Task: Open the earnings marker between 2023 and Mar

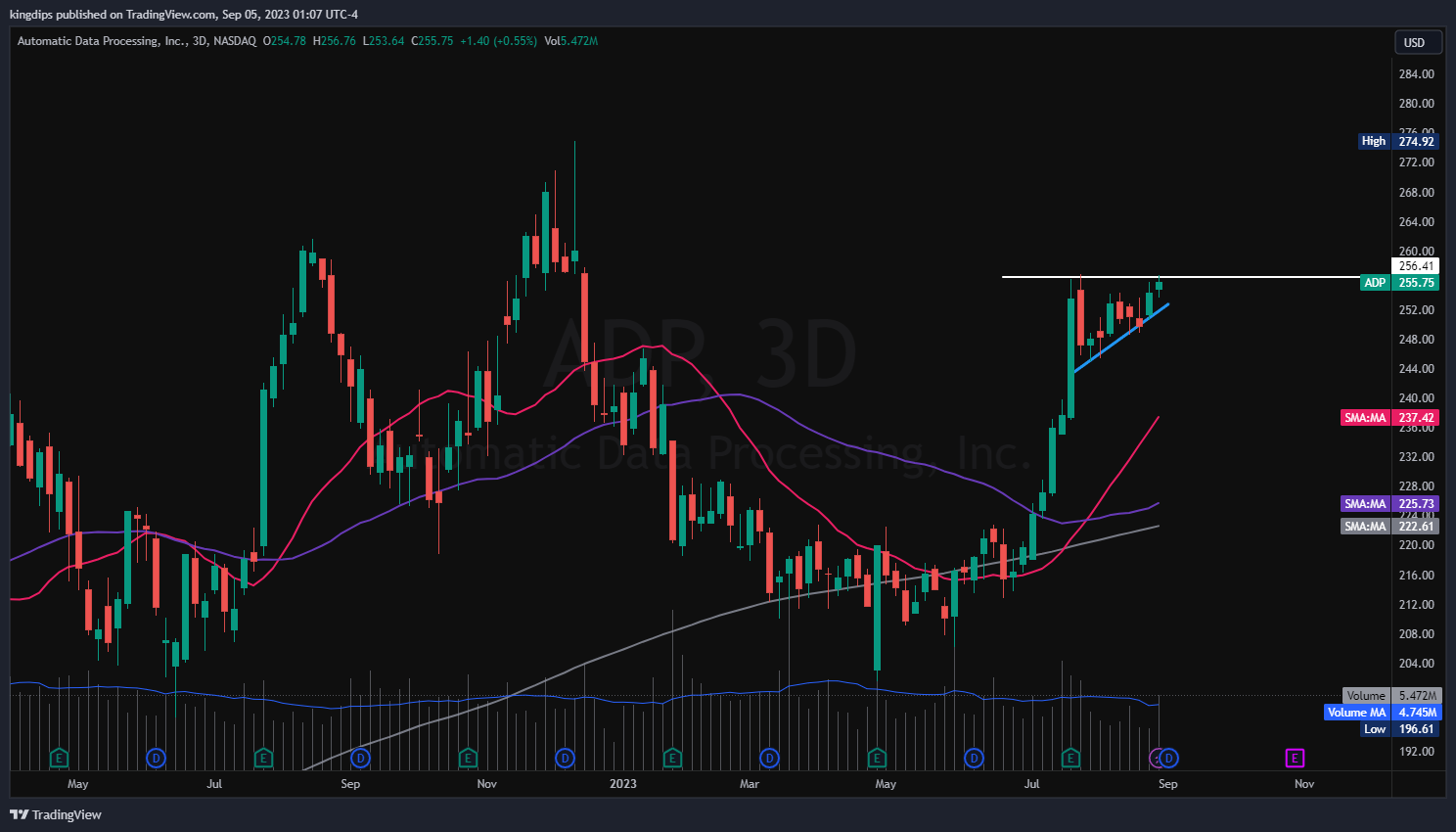Action: (x=672, y=758)
